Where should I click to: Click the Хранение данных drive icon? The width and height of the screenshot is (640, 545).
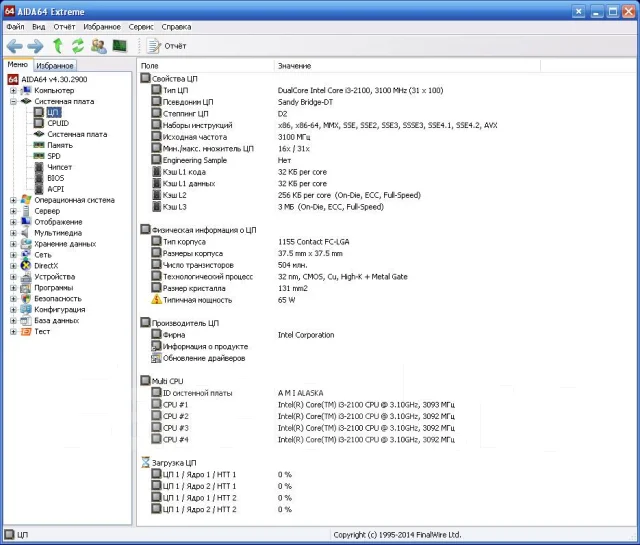coord(26,244)
